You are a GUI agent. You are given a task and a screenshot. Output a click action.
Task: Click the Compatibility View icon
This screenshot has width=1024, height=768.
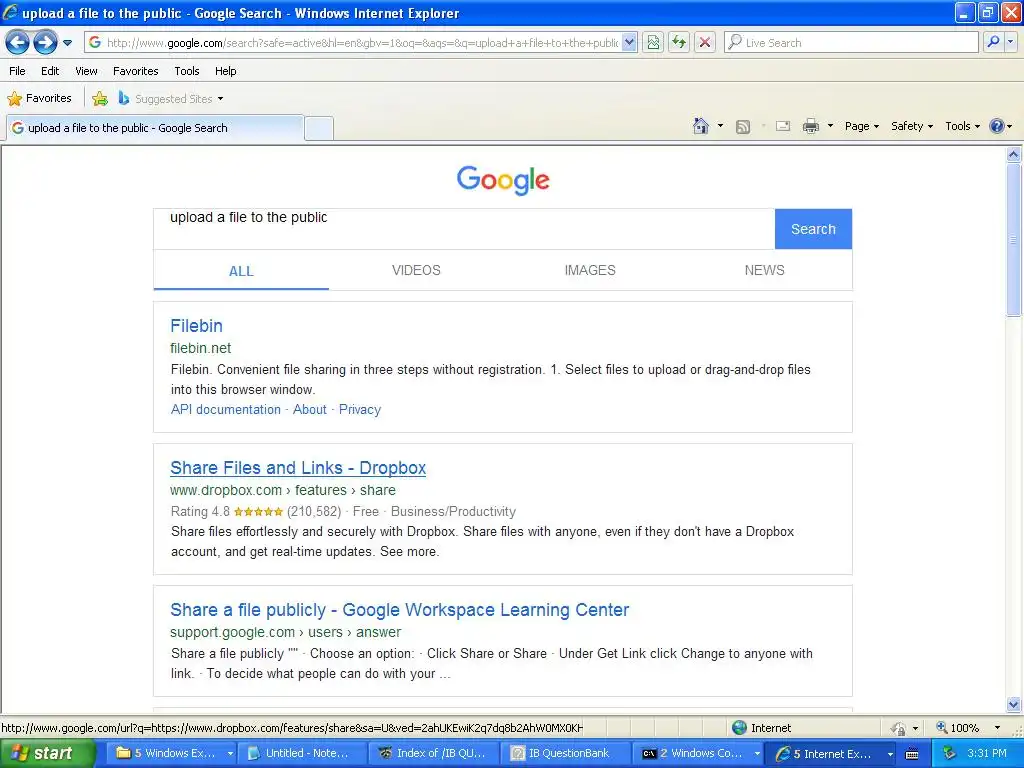(x=653, y=43)
